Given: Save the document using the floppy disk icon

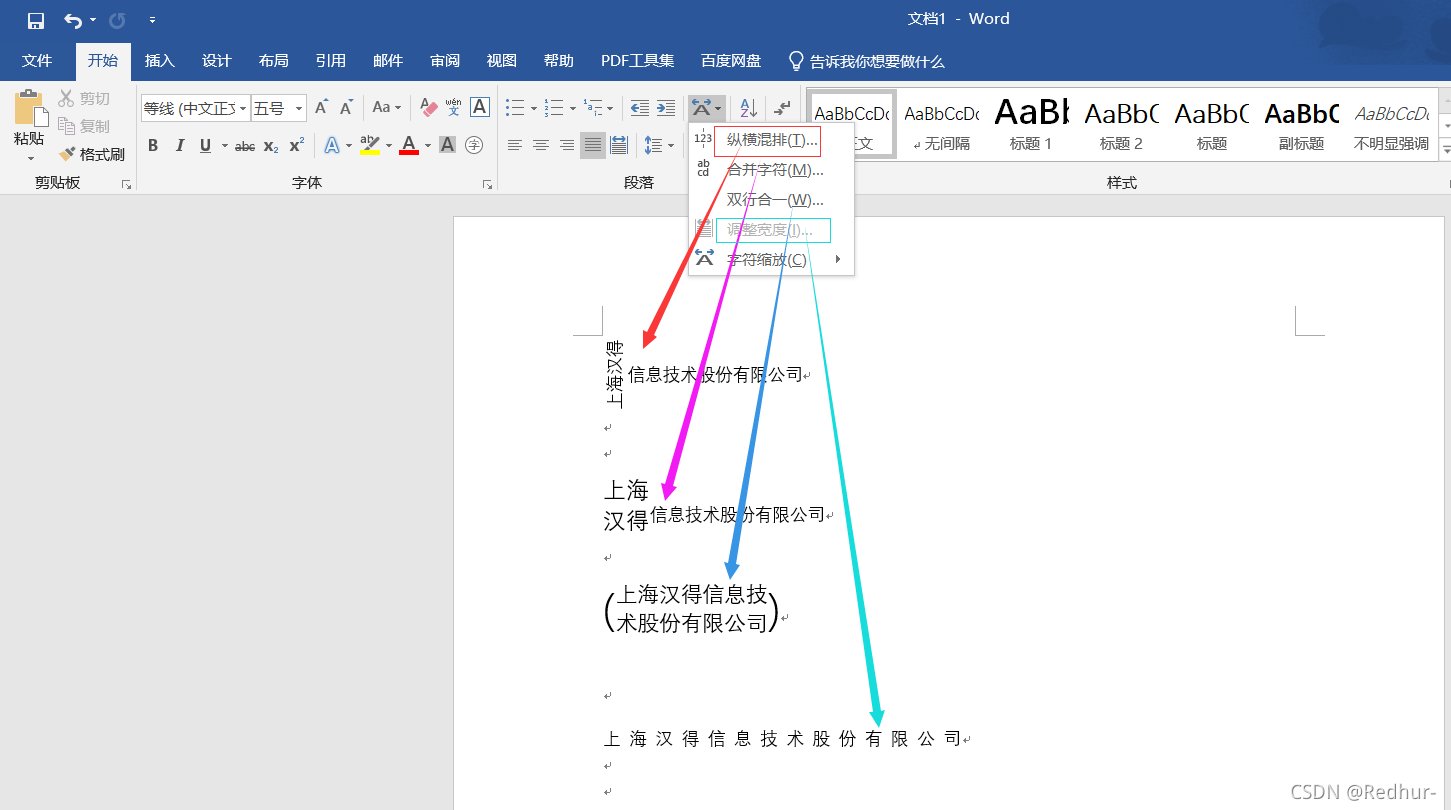Looking at the screenshot, I should tap(36, 20).
